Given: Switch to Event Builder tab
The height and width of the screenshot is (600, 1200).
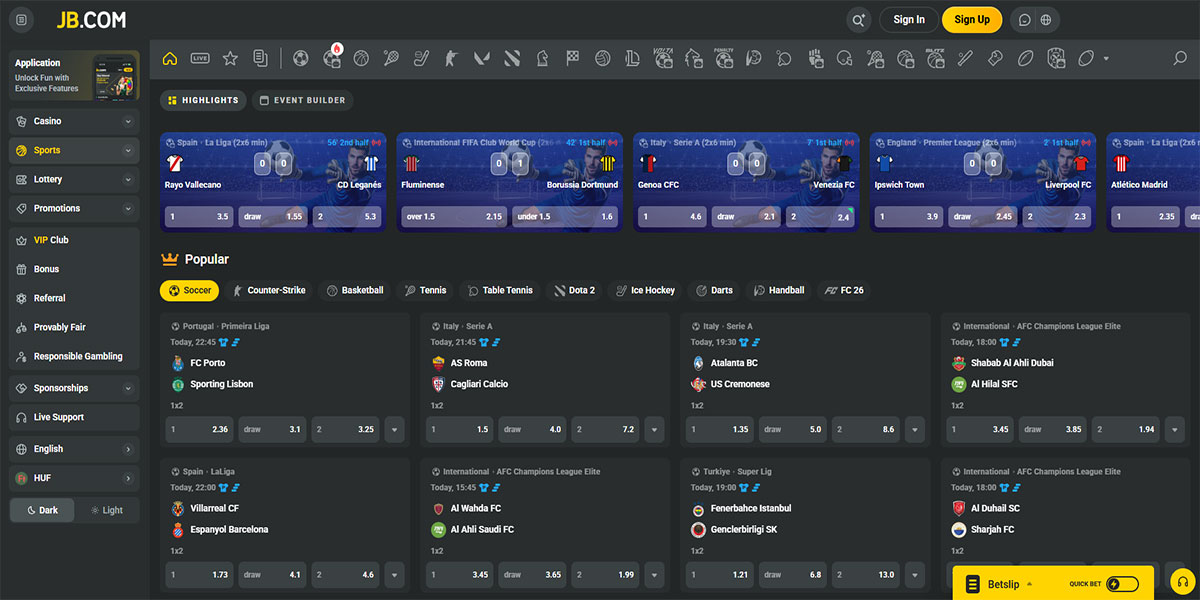Looking at the screenshot, I should click(x=302, y=100).
